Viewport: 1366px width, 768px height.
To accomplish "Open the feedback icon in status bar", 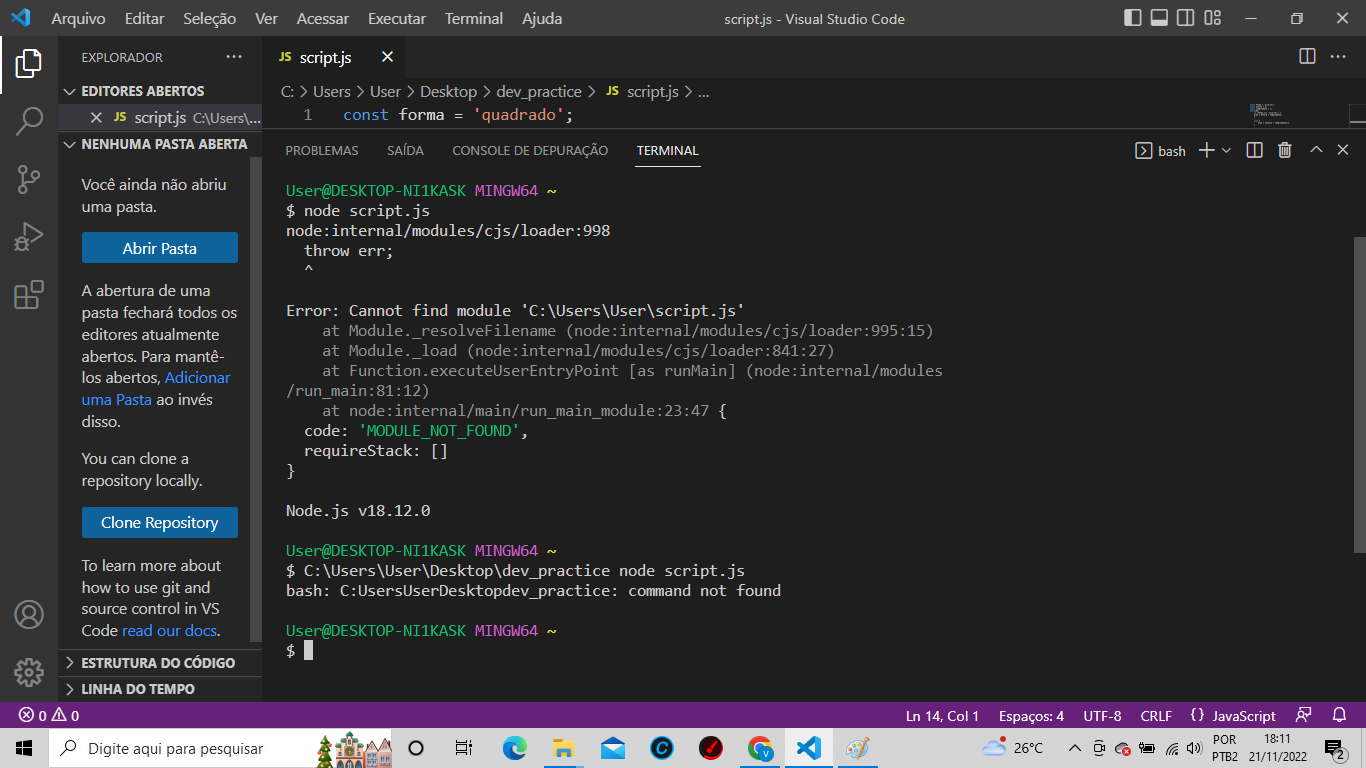I will tap(1303, 716).
